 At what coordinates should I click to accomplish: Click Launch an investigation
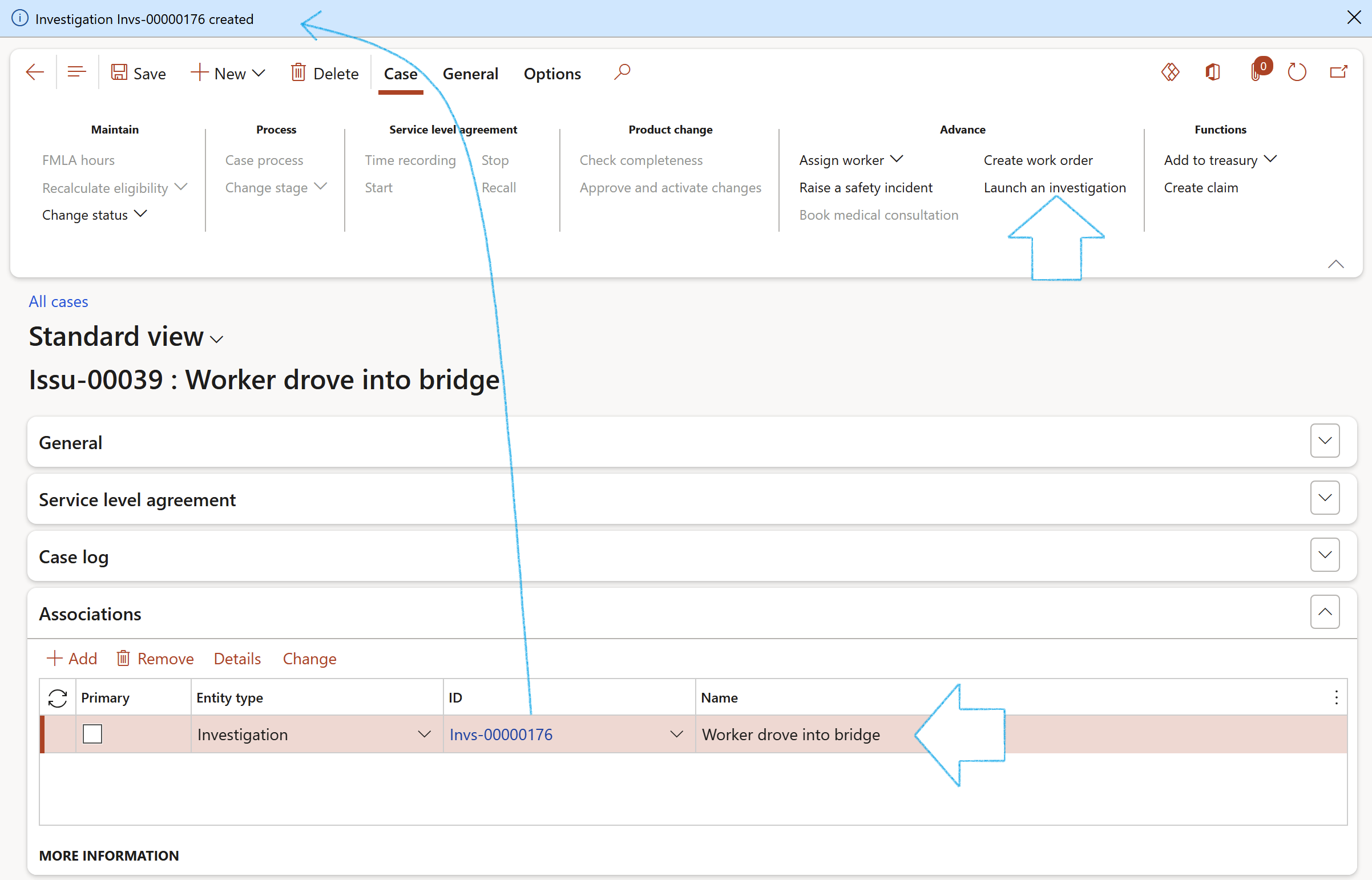(1054, 187)
